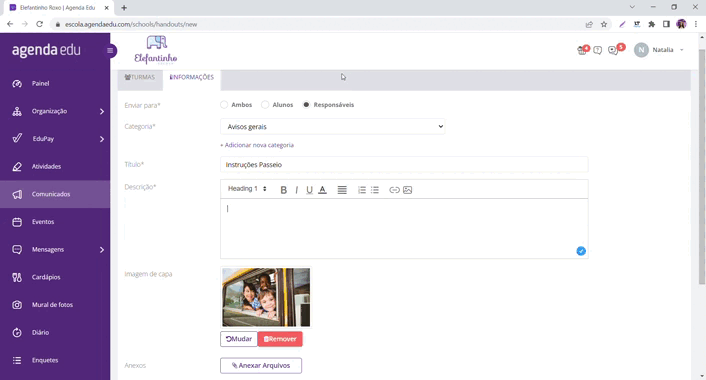Click the agenda edu logo
Image resolution: width=706 pixels, height=380 pixels.
(x=46, y=50)
